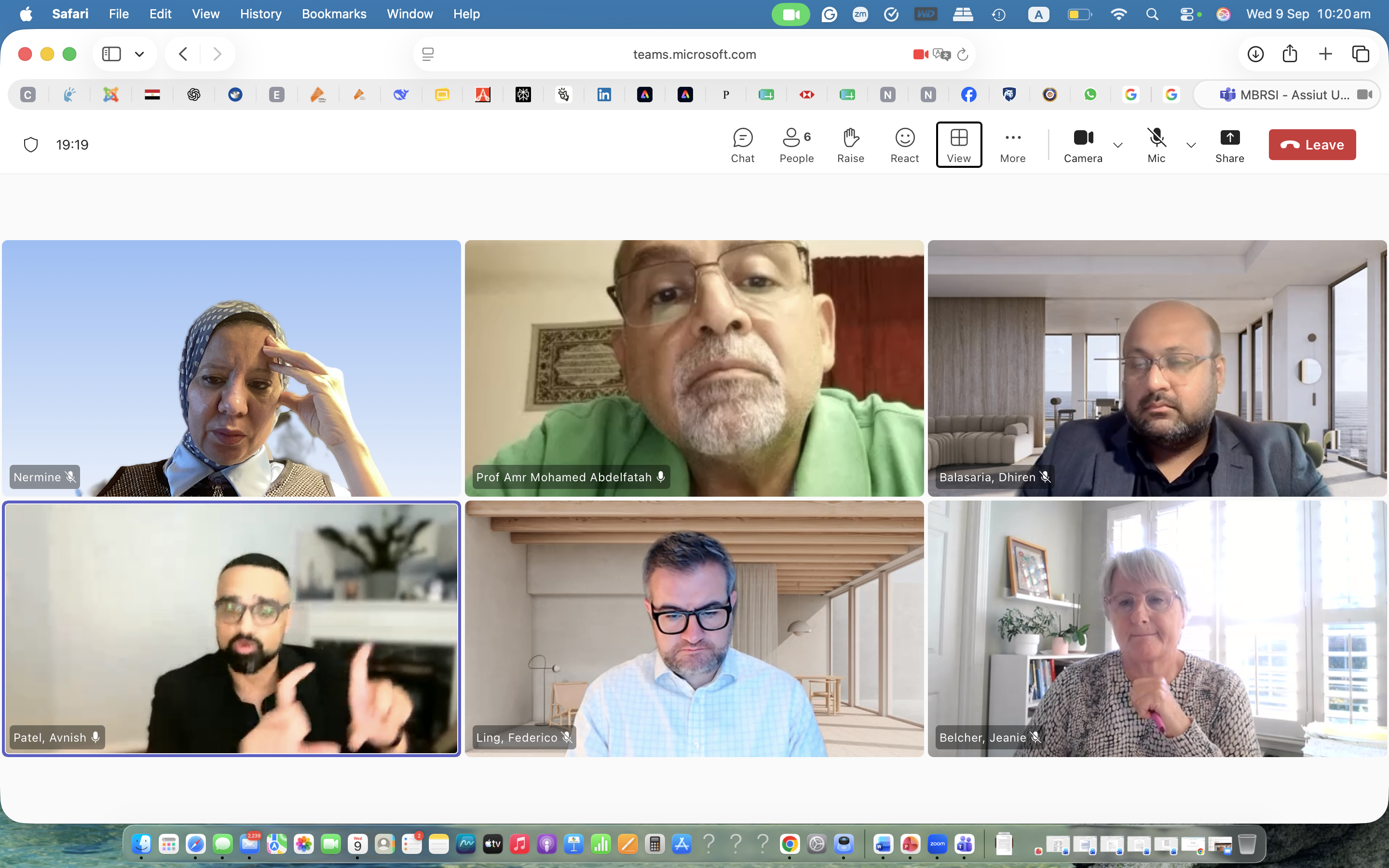Screen dimensions: 1389x868
Task: Raise your hand in the meeting
Action: [850, 145]
